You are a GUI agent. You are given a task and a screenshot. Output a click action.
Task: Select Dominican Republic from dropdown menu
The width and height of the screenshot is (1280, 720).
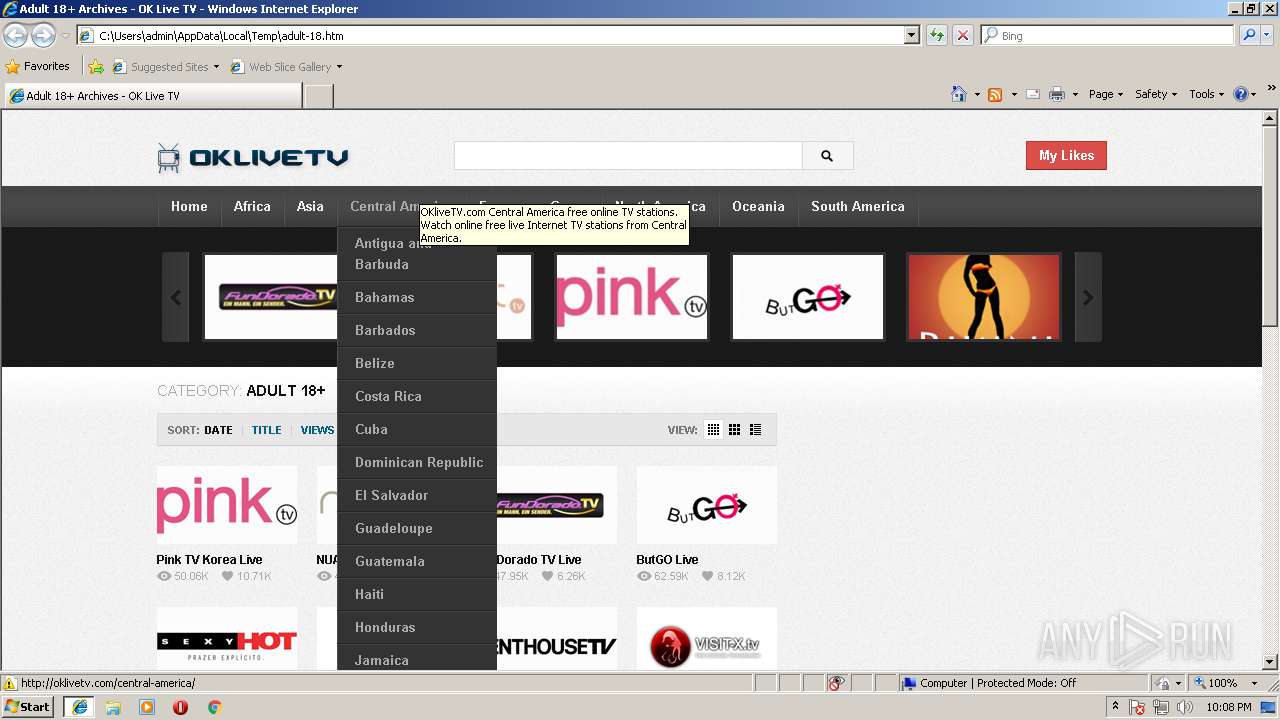point(417,462)
